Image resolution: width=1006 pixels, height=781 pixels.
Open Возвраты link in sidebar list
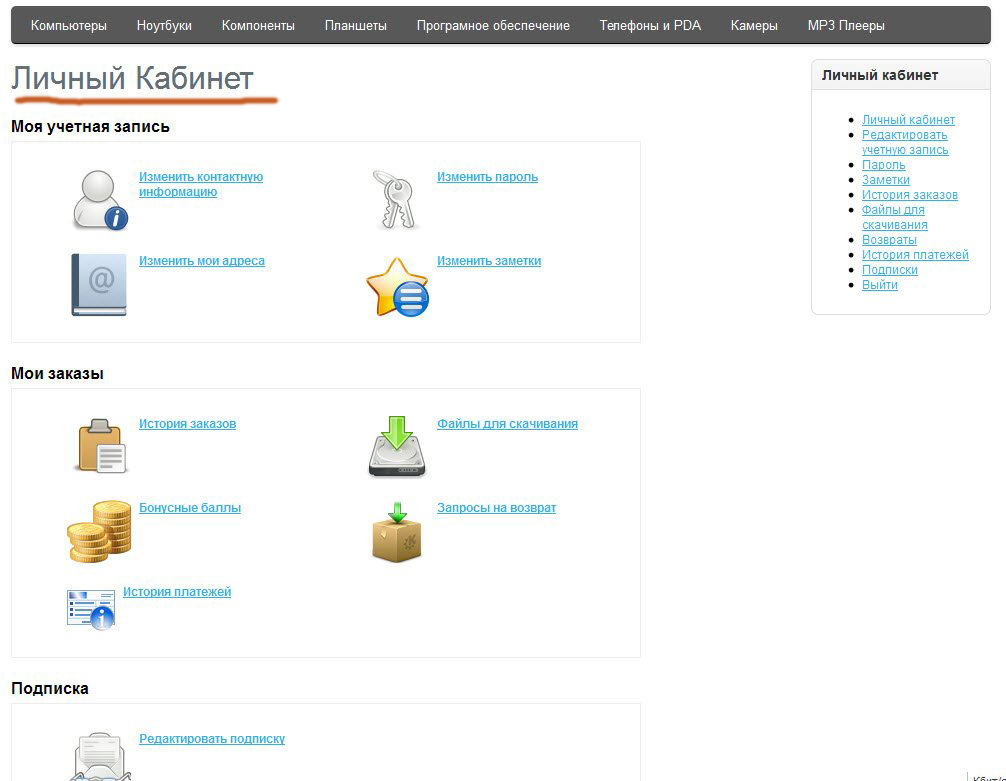[x=889, y=240]
